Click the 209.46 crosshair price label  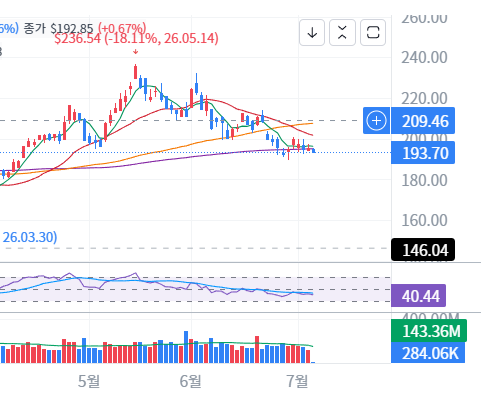click(x=423, y=121)
